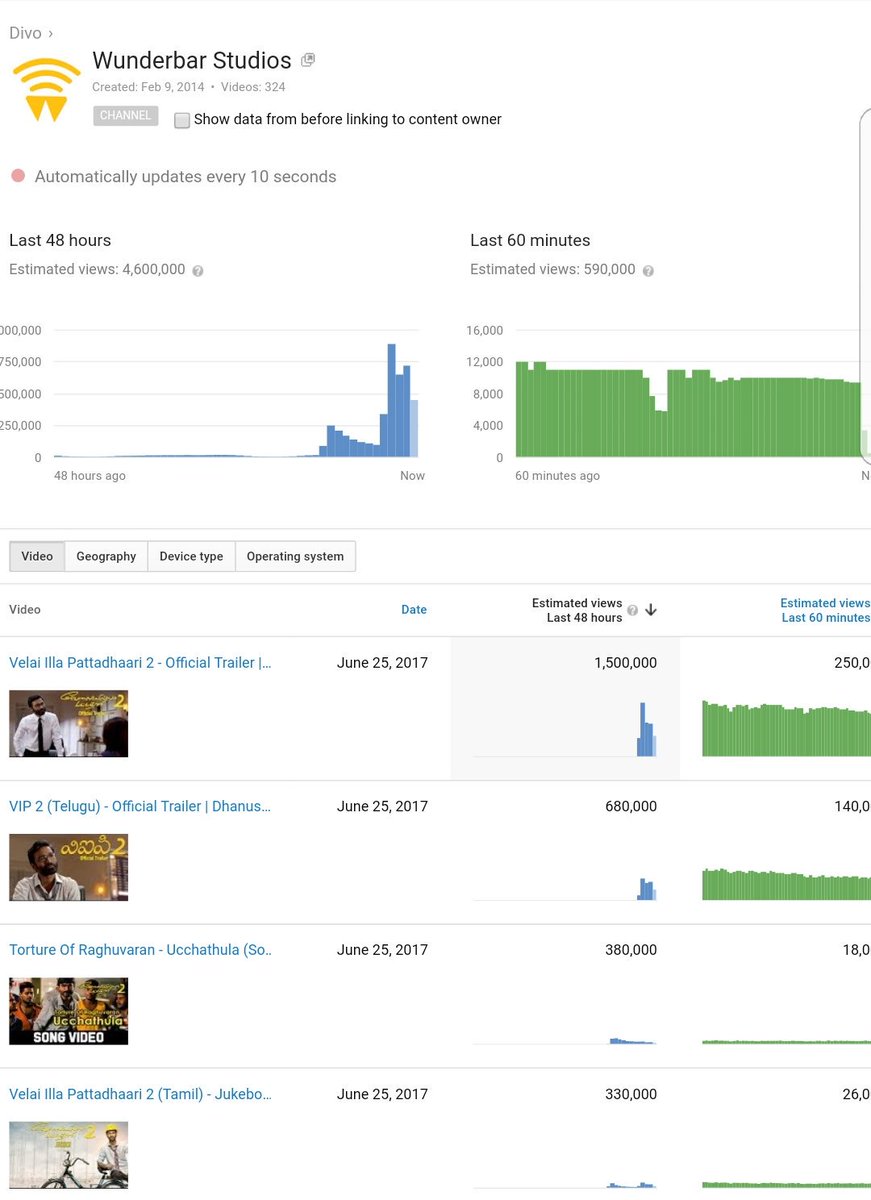
Task: Click the red live-update indicator dot
Action: (x=18, y=176)
